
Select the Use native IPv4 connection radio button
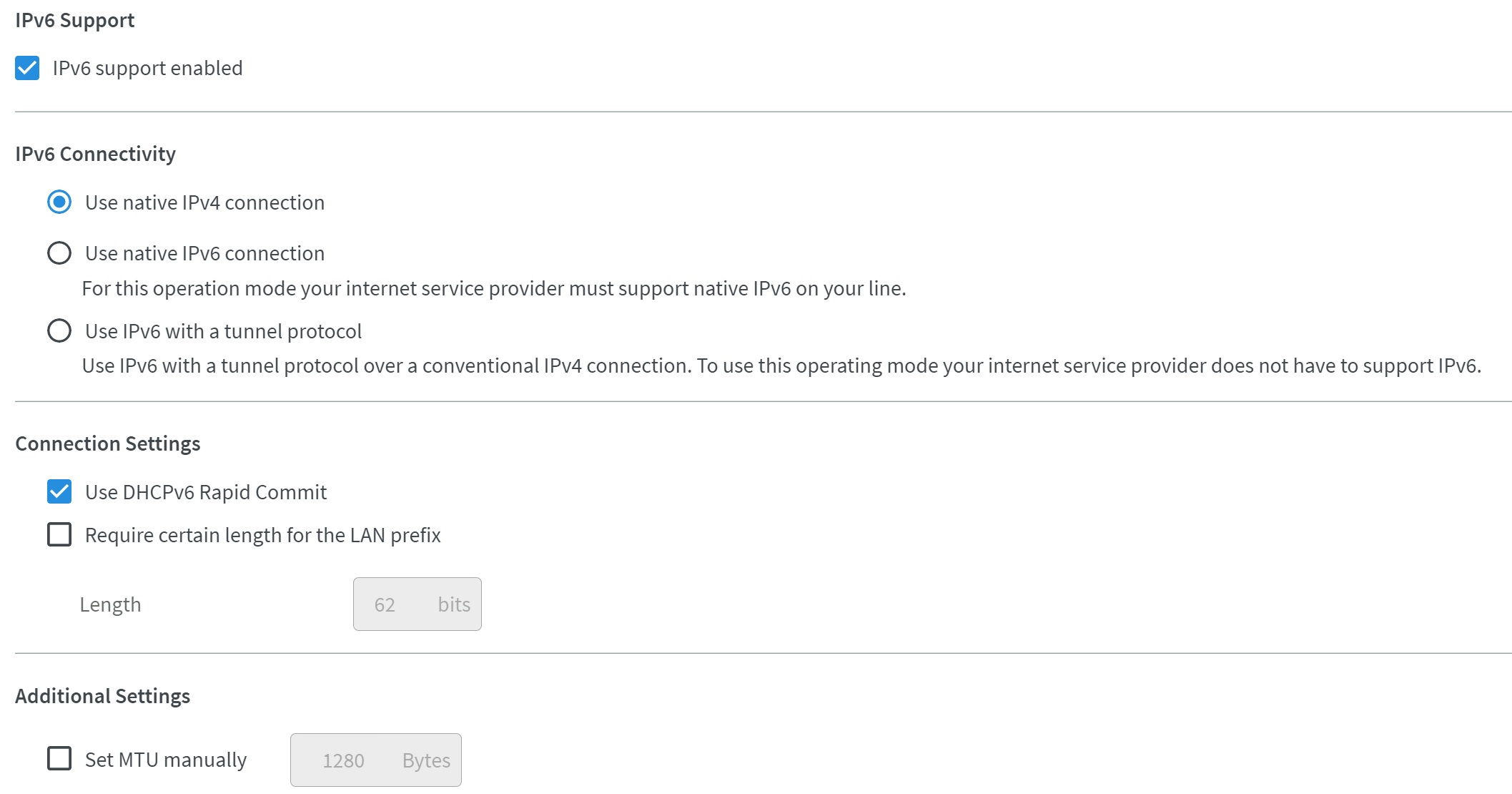coord(59,202)
